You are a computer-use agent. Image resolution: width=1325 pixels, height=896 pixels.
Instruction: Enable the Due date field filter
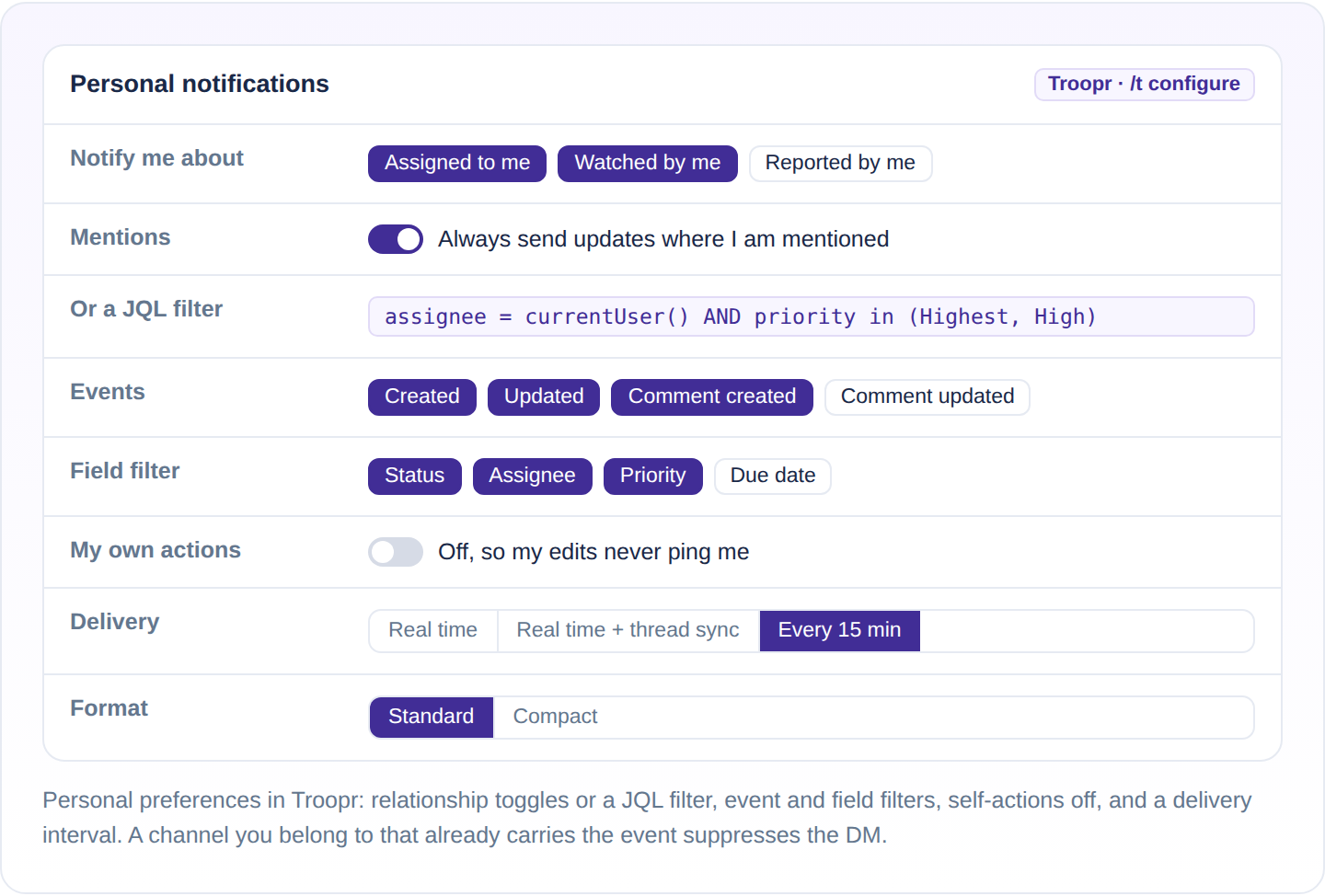(773, 477)
